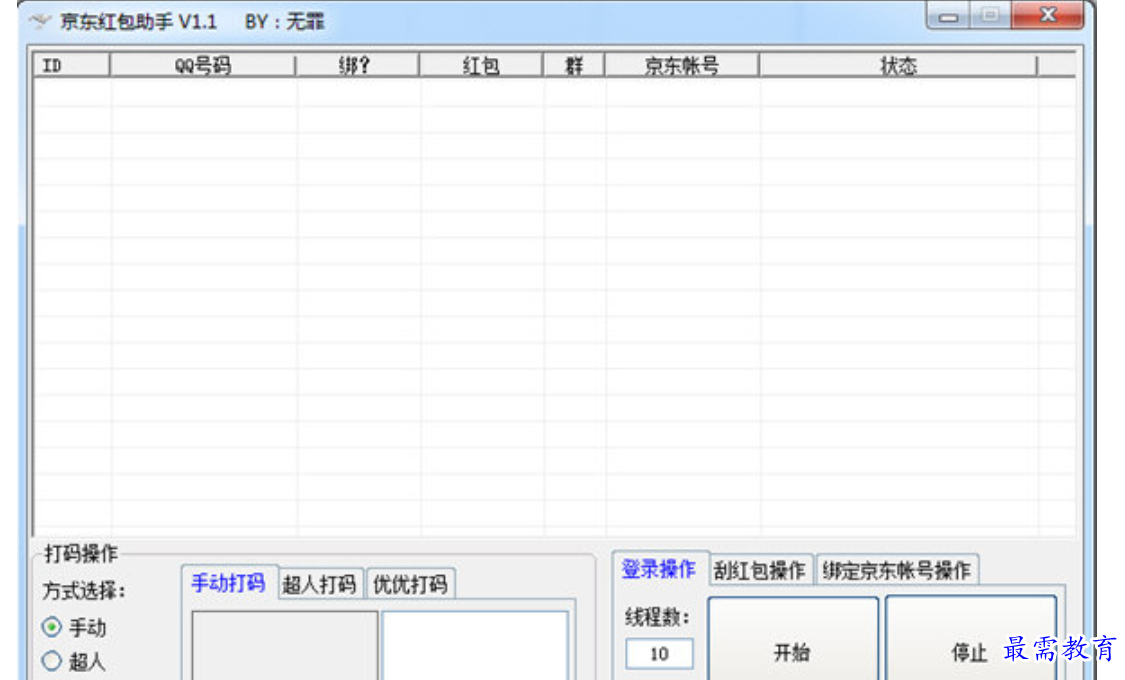1125x680 pixels.
Task: Switch to the 刮红包操作 tab
Action: 759,570
